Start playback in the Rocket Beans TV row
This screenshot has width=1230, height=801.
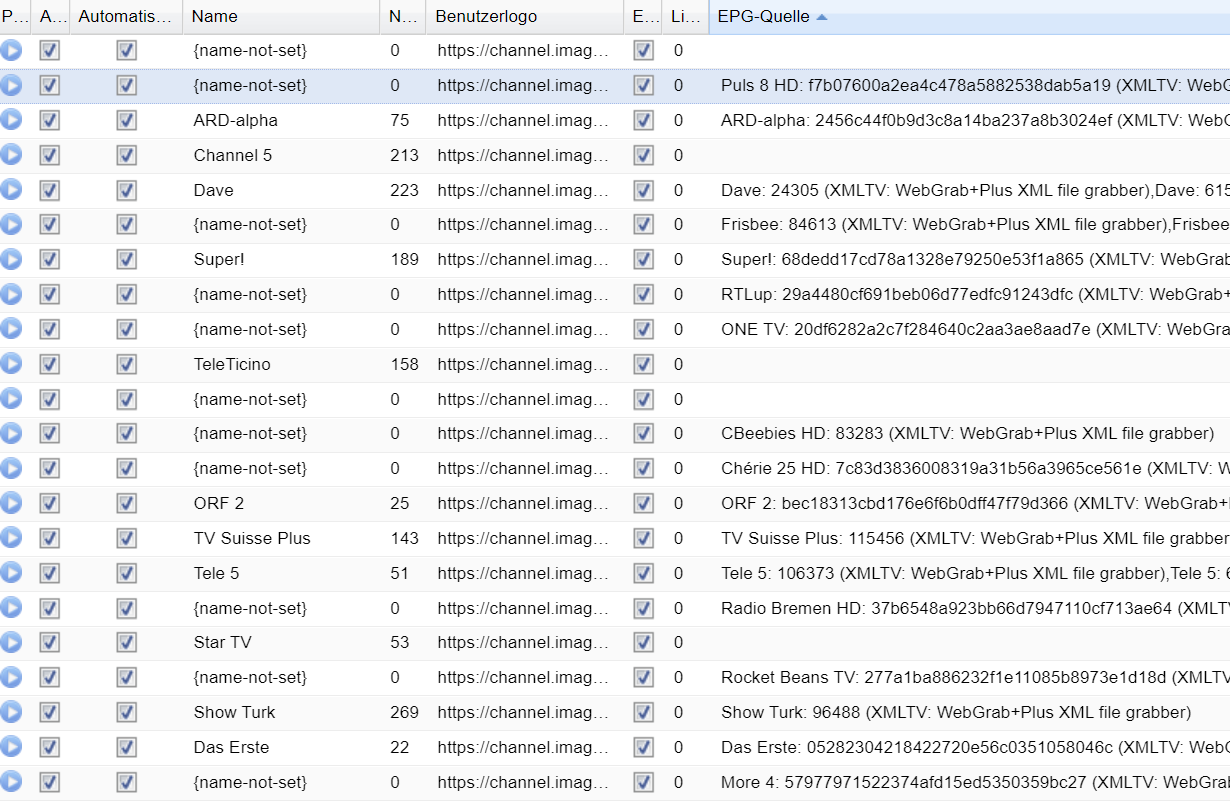[11, 677]
